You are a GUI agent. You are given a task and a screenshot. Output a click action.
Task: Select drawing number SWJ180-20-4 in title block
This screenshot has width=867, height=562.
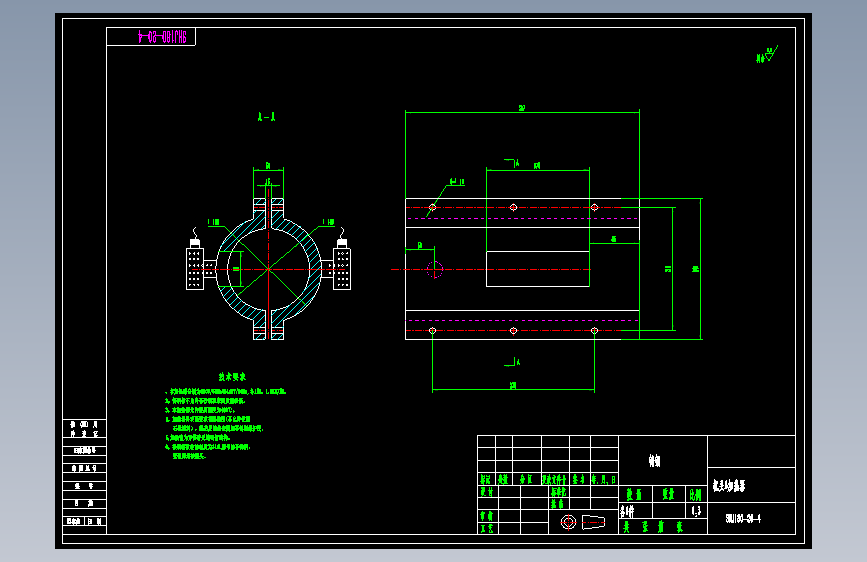743,518
